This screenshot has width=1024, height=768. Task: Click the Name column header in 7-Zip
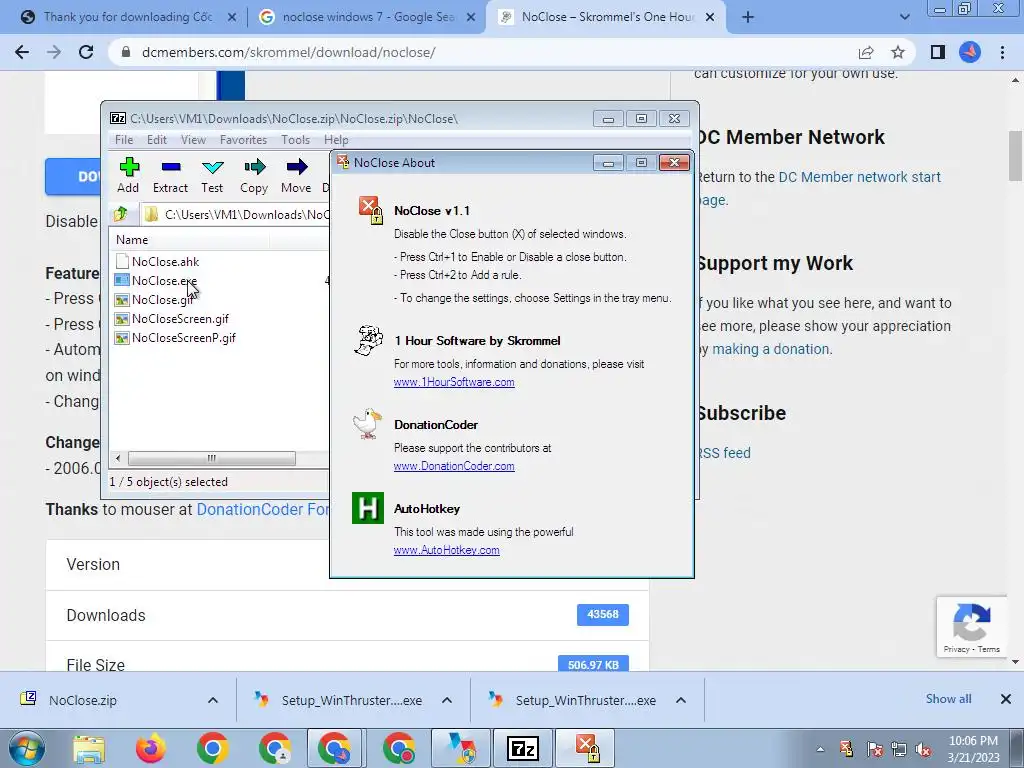click(x=189, y=240)
